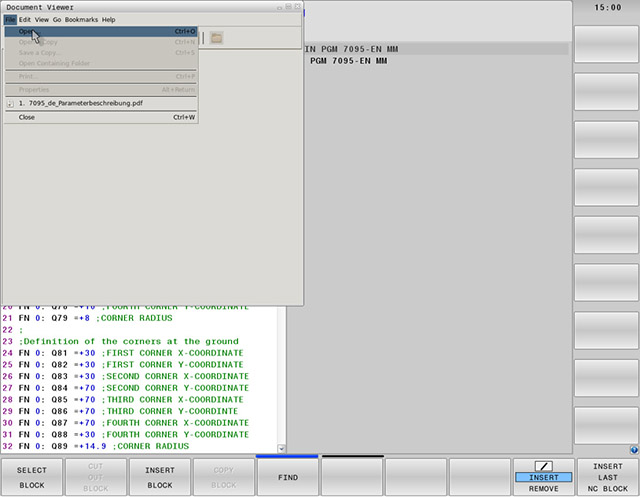The image size is (640, 497).
Task: Toggle the INSERT/REMOVE slash soft key
Action: (543, 477)
